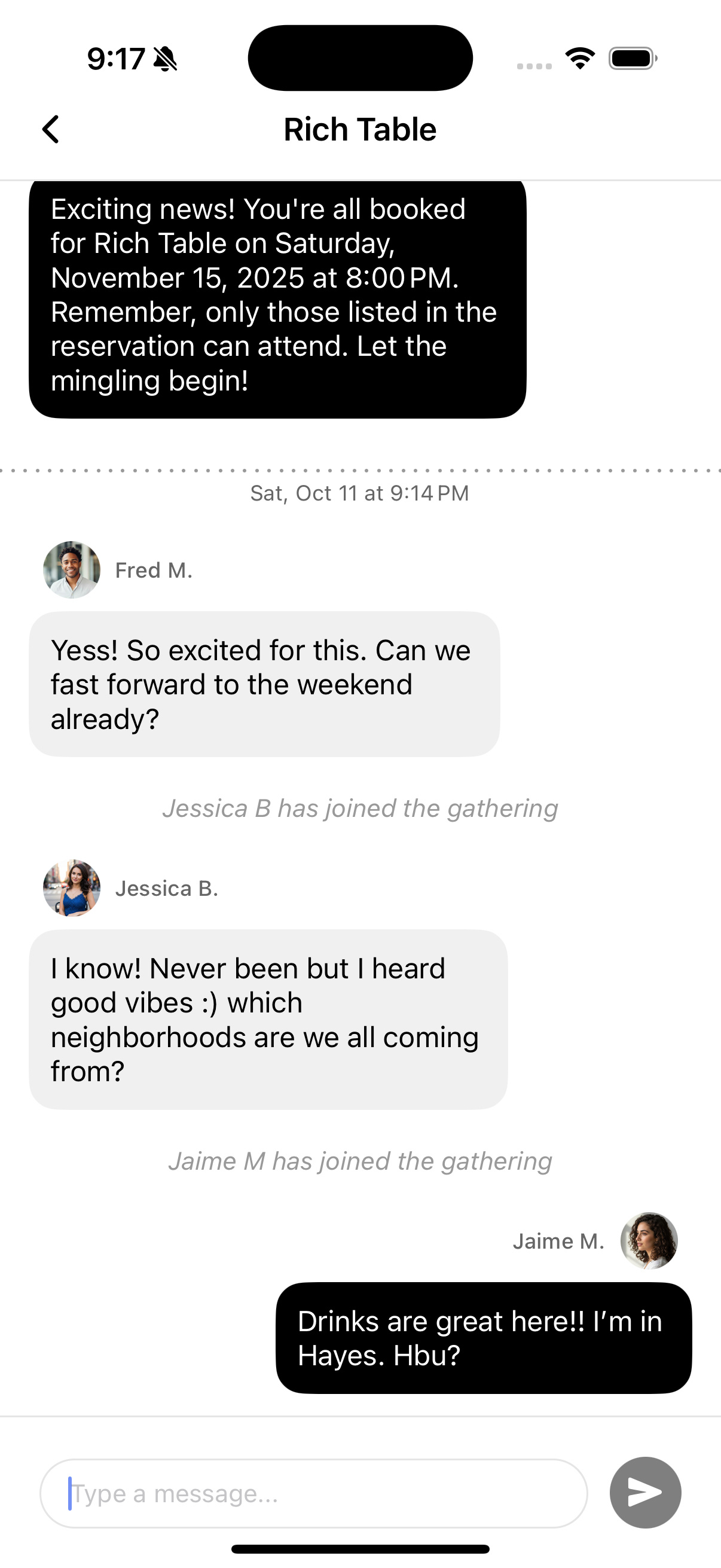Tap the Rich Table chat title
The image size is (721, 1568).
(360, 130)
